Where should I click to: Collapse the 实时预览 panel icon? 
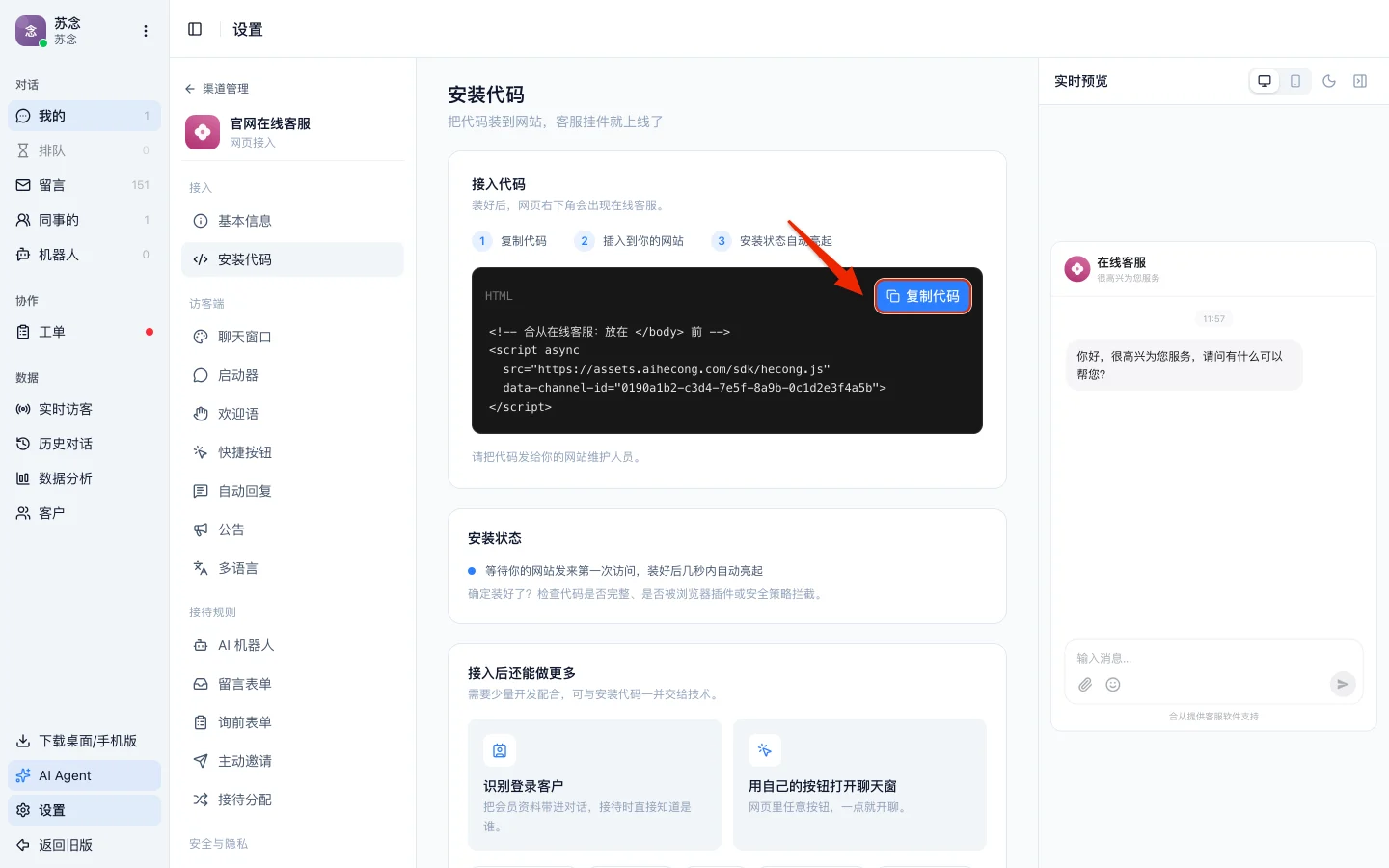[x=1360, y=81]
